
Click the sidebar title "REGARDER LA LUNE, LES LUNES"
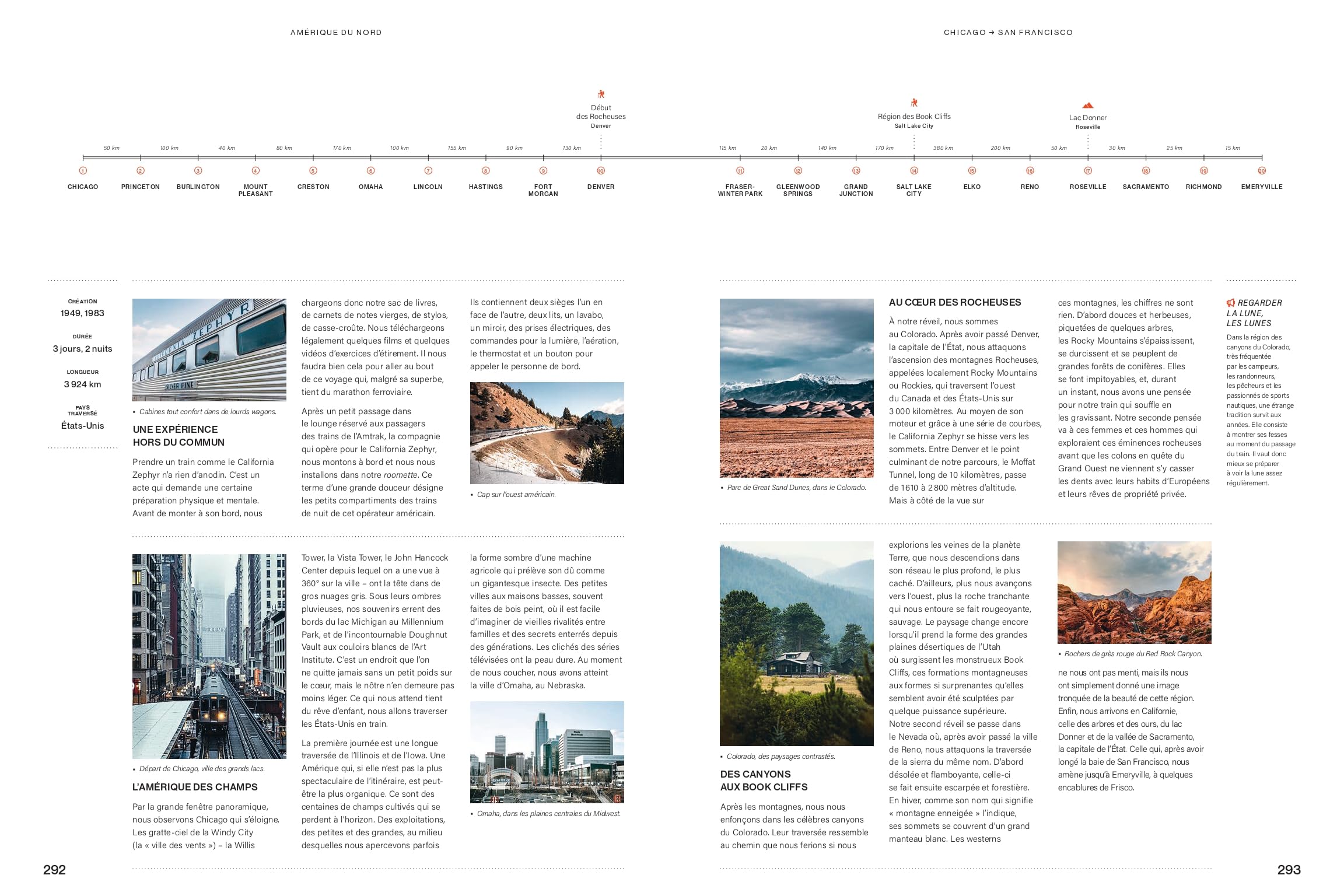tap(1253, 313)
